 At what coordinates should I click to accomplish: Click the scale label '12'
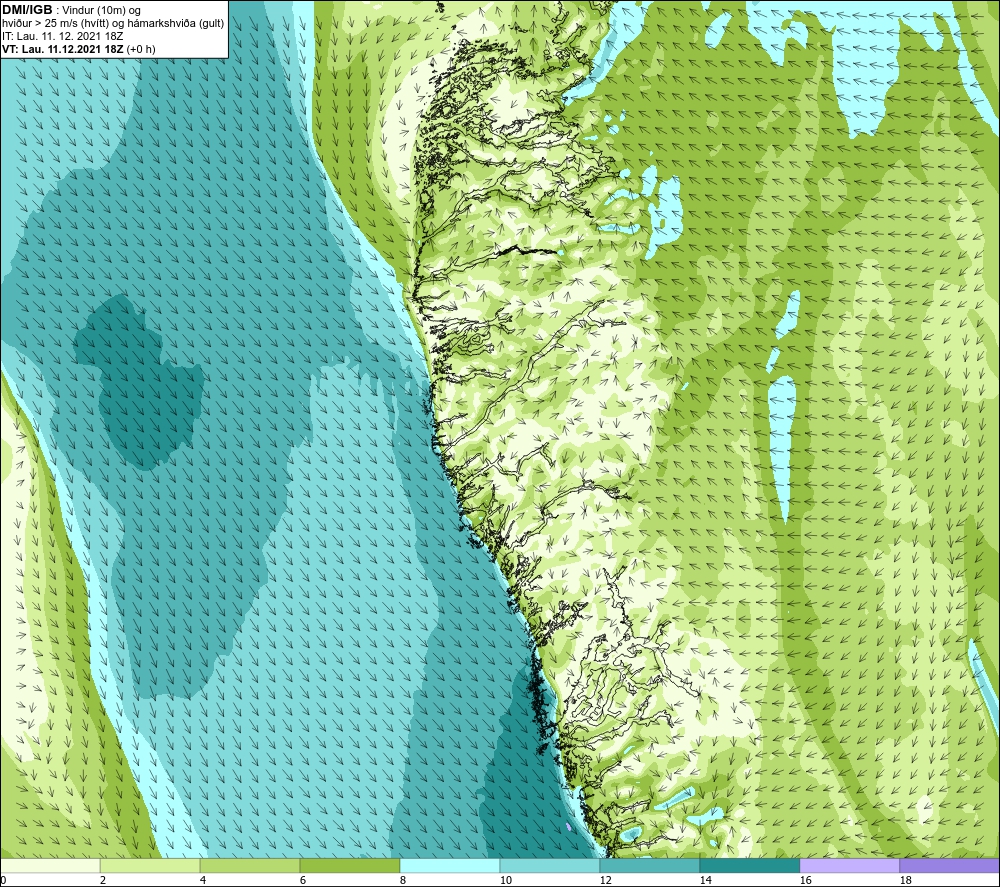pyautogui.click(x=605, y=880)
